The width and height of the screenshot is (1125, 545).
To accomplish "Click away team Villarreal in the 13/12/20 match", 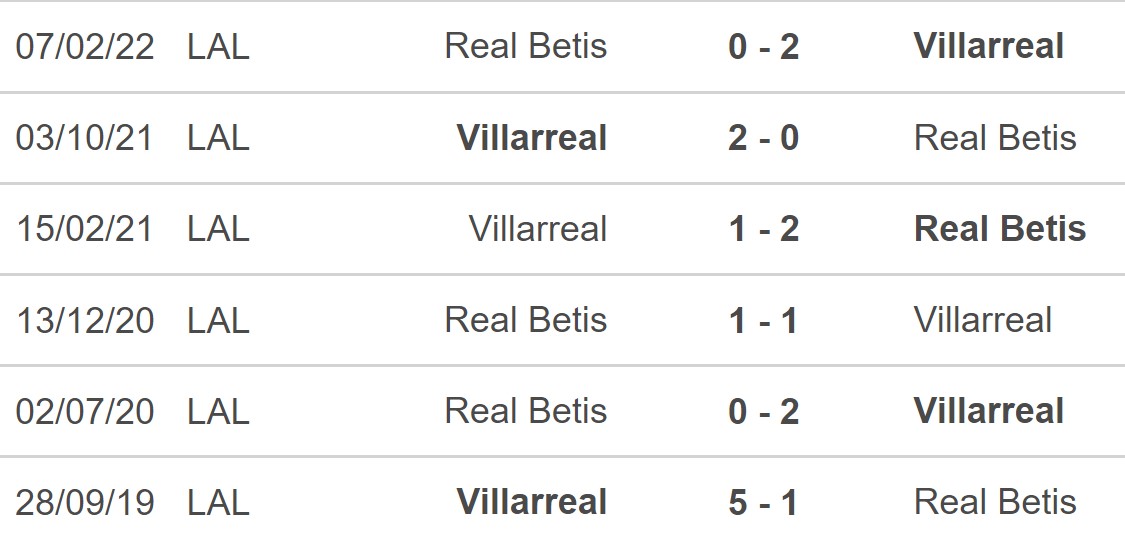I will click(x=982, y=320).
